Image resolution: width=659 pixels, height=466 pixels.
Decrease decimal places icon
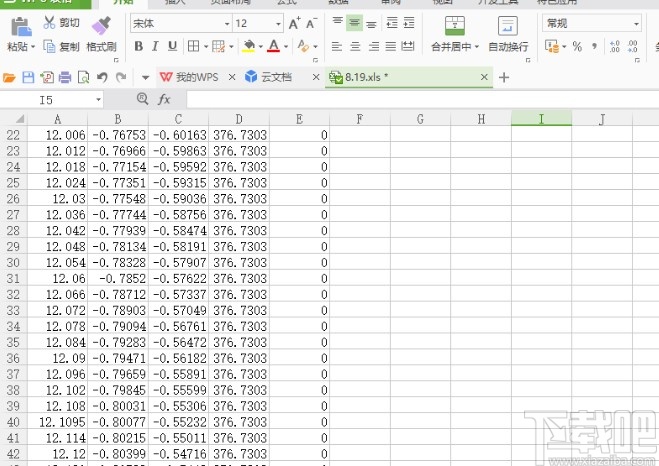[632, 46]
